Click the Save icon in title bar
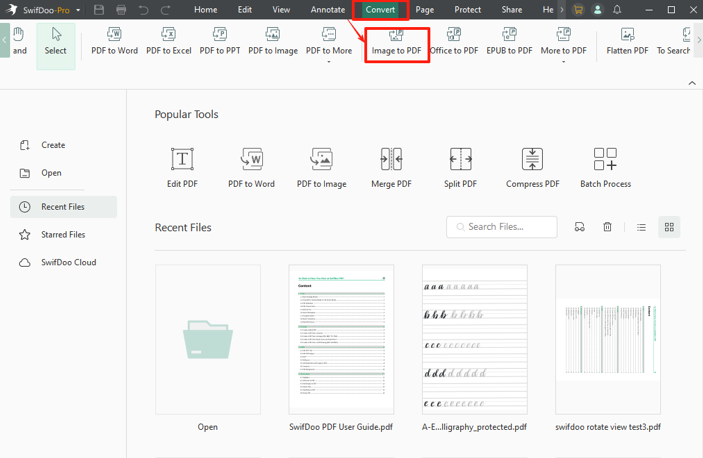 tap(99, 9)
